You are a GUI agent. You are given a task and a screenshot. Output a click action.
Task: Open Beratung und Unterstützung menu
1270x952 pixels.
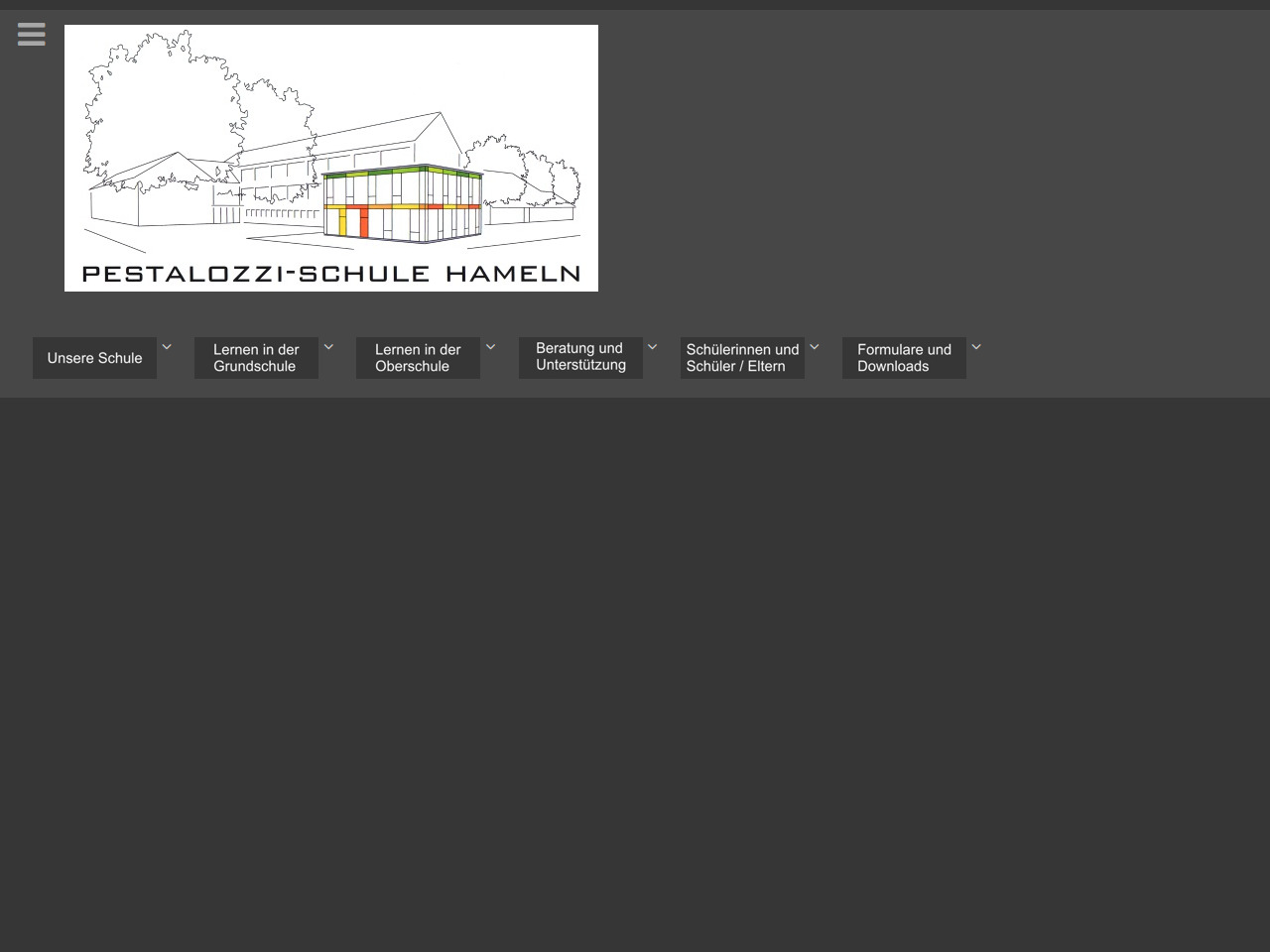(580, 357)
